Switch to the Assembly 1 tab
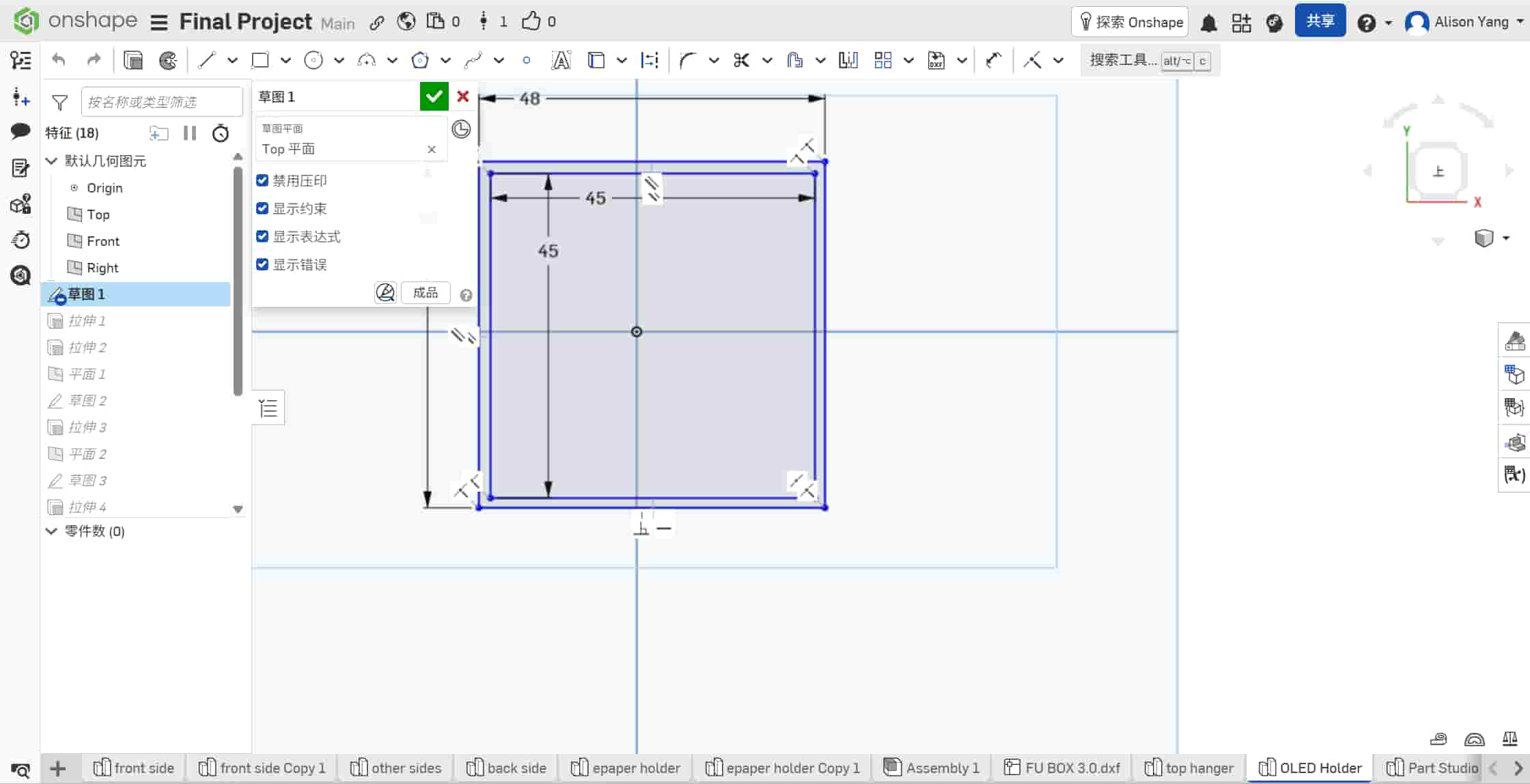 click(932, 768)
